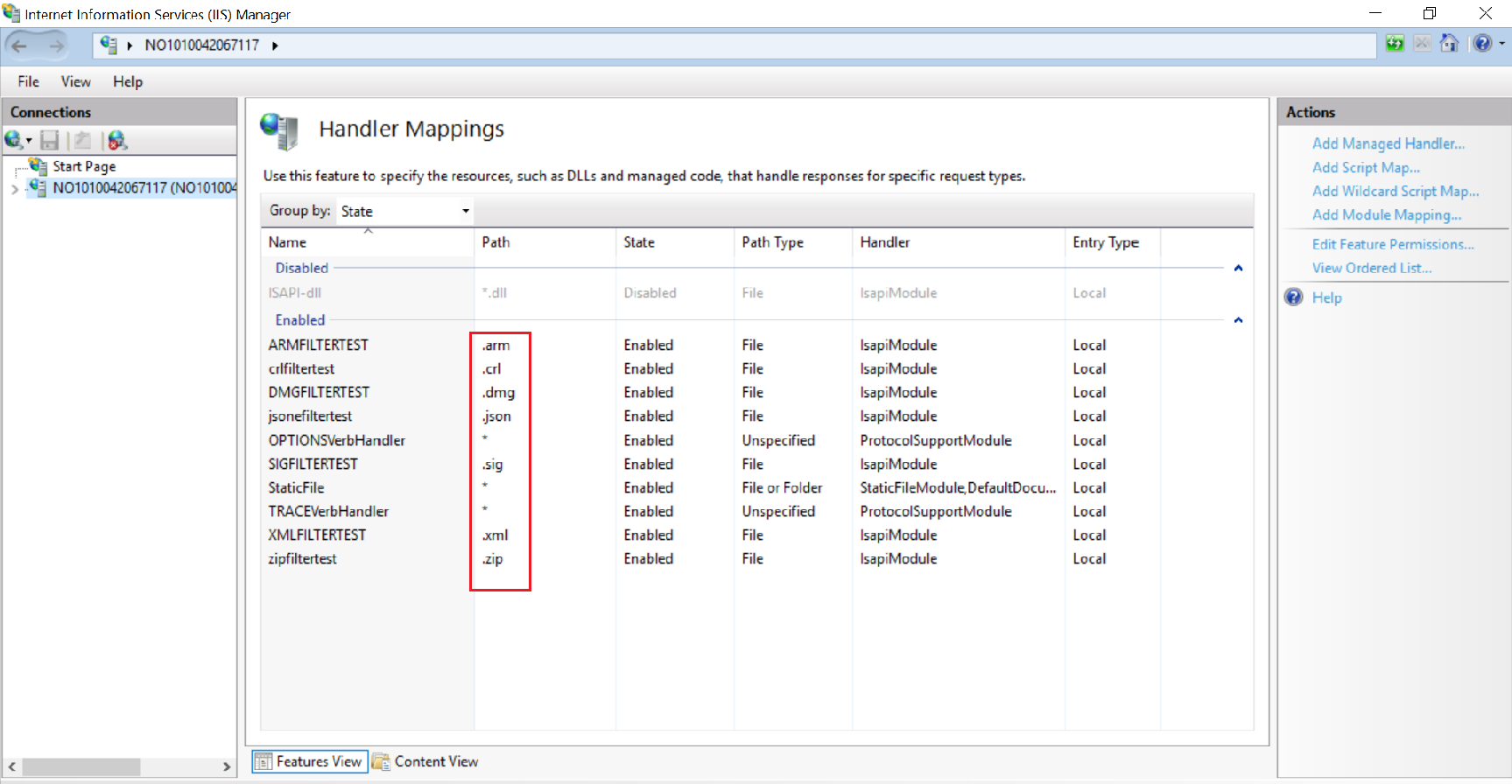Click the Help icon in the Actions pane

[1294, 297]
